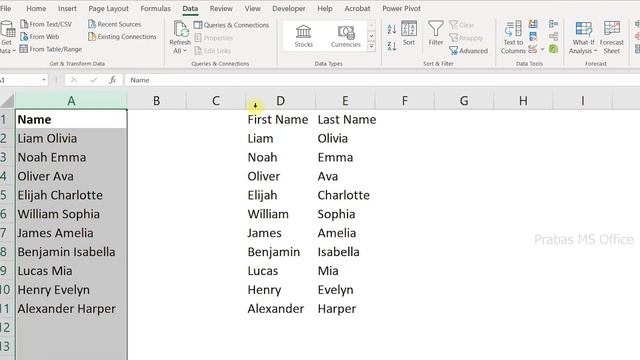Open the Developer tab

click(x=289, y=8)
